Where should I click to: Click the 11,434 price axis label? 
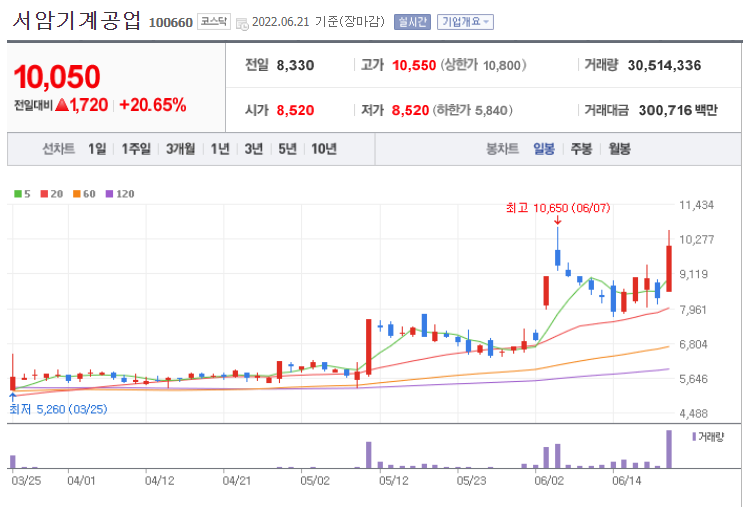(x=696, y=205)
